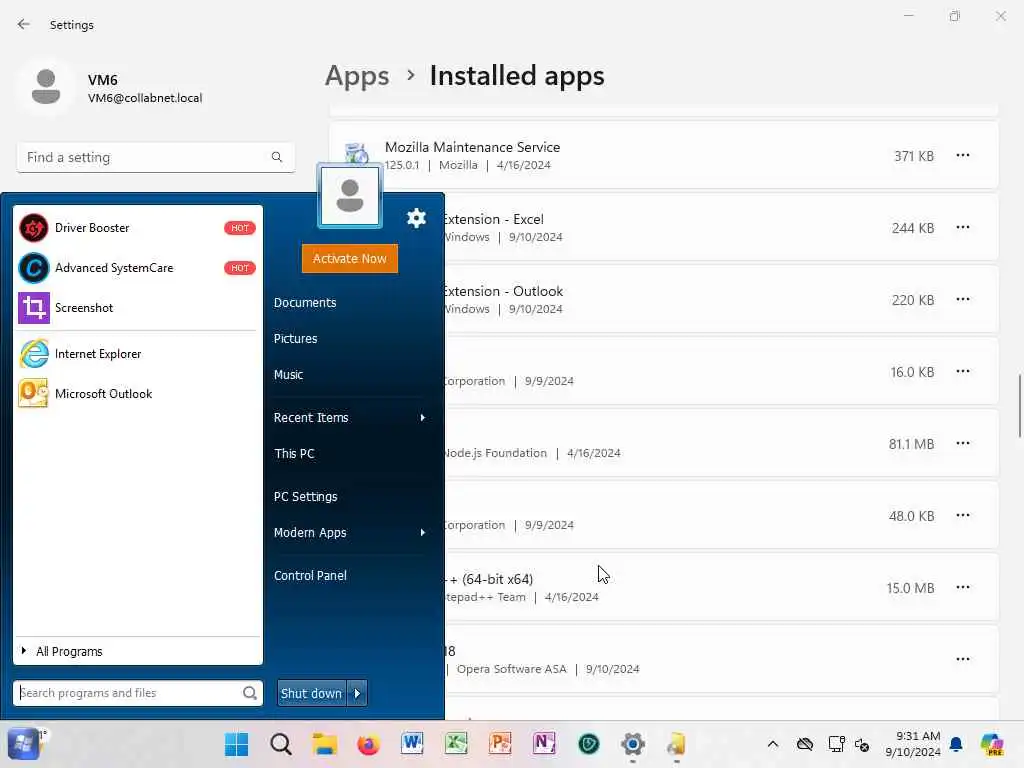The height and width of the screenshot is (768, 1024).
Task: Click Opera Software ASA publisher text
Action: click(x=511, y=669)
